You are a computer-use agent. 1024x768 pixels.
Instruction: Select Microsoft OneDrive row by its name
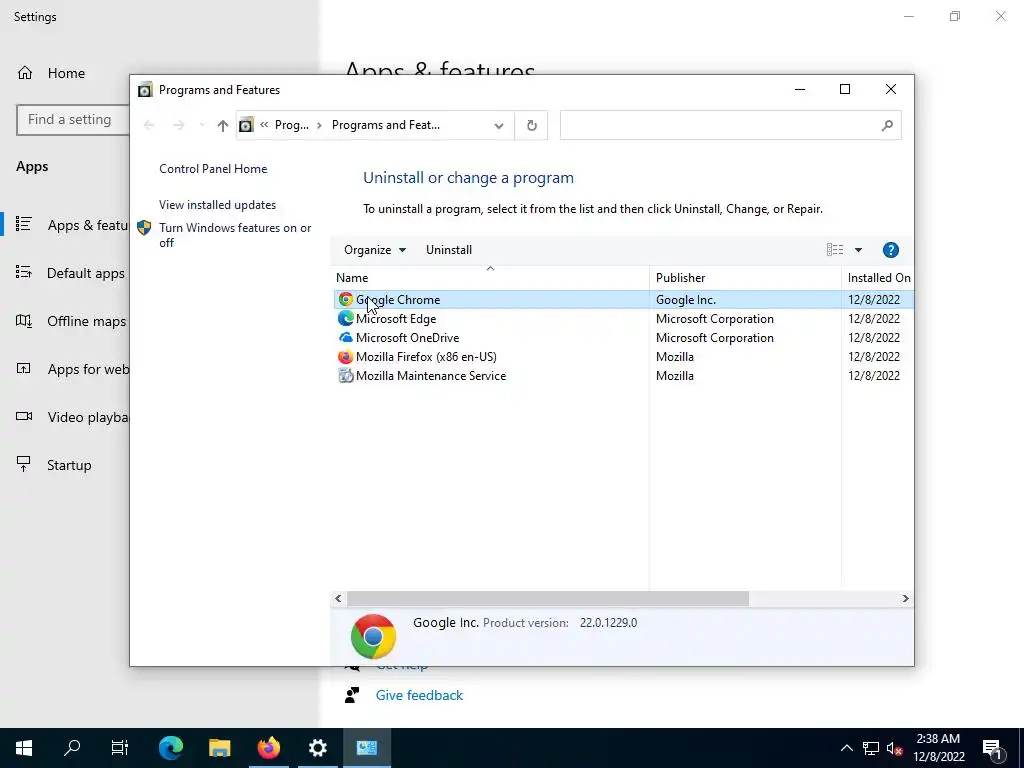(x=408, y=338)
